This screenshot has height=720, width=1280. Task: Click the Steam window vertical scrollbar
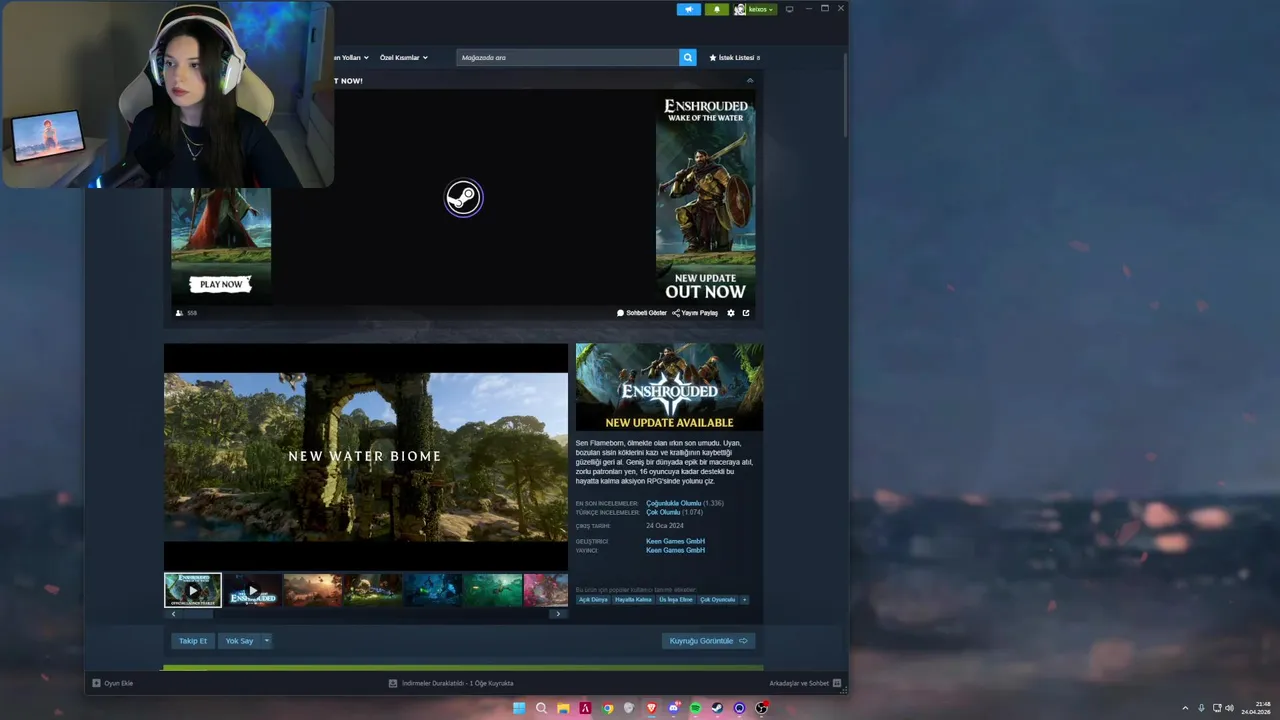(845, 95)
